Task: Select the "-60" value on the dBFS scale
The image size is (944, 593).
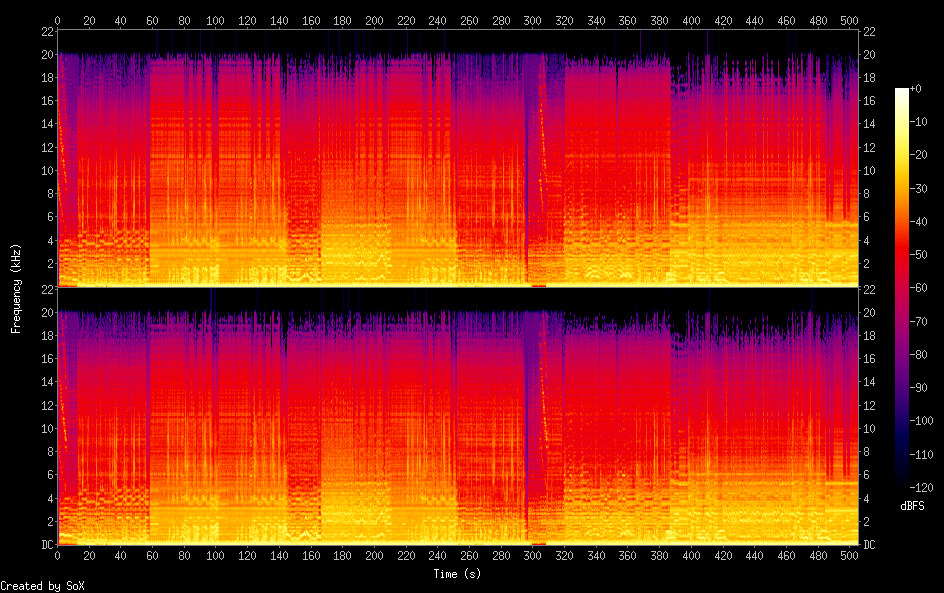Action: [919, 288]
